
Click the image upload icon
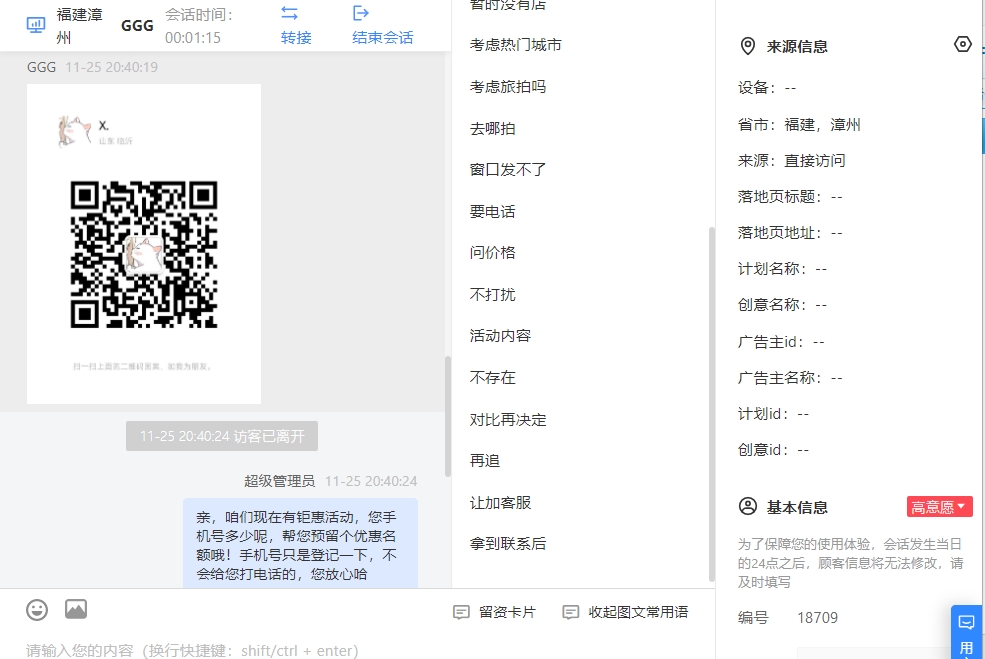76,609
